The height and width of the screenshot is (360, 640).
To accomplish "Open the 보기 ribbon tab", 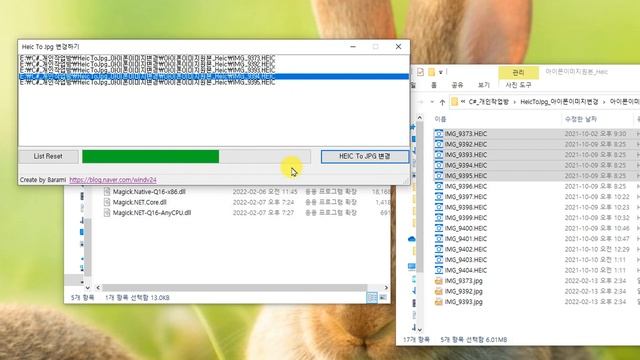I will click(x=483, y=85).
